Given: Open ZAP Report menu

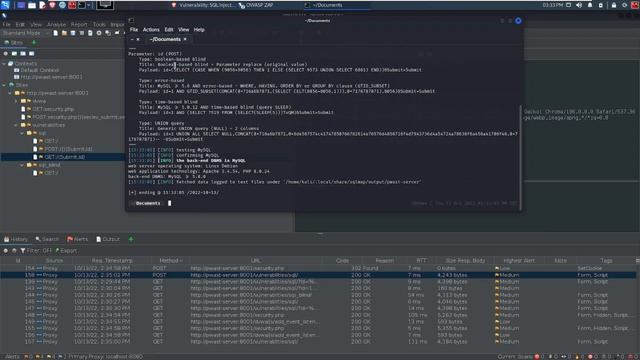Looking at the screenshot, I should [79, 24].
